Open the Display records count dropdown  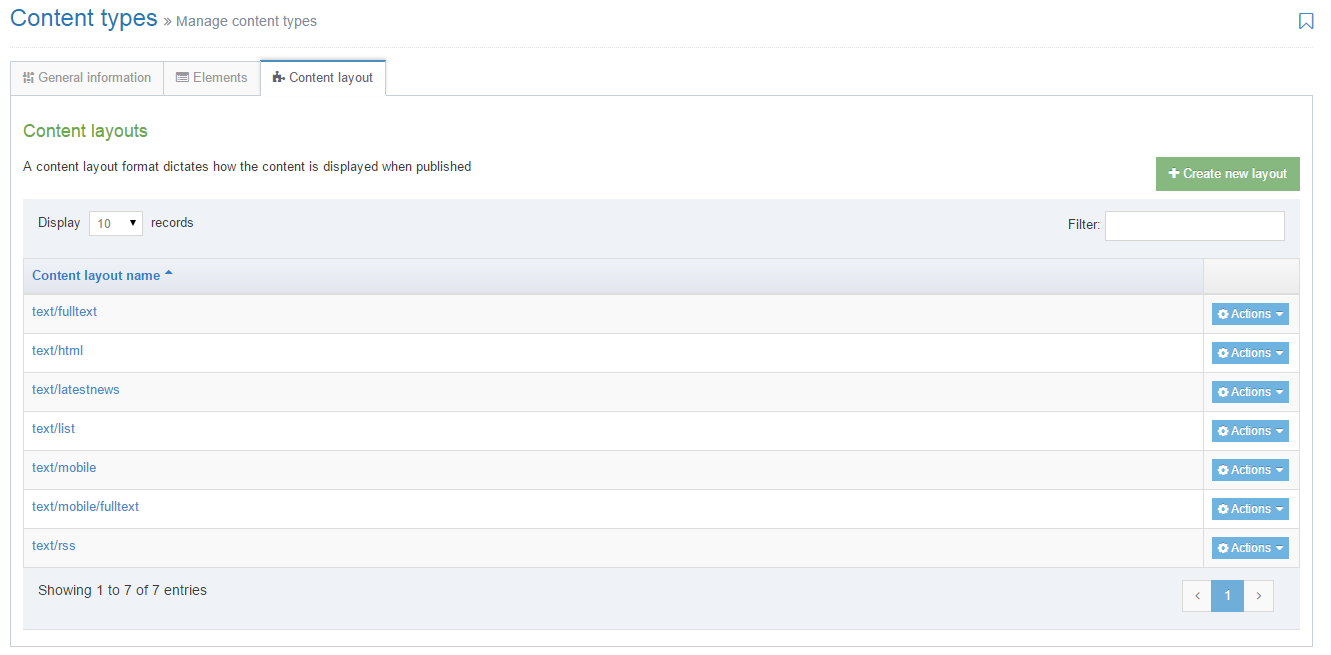(x=116, y=223)
